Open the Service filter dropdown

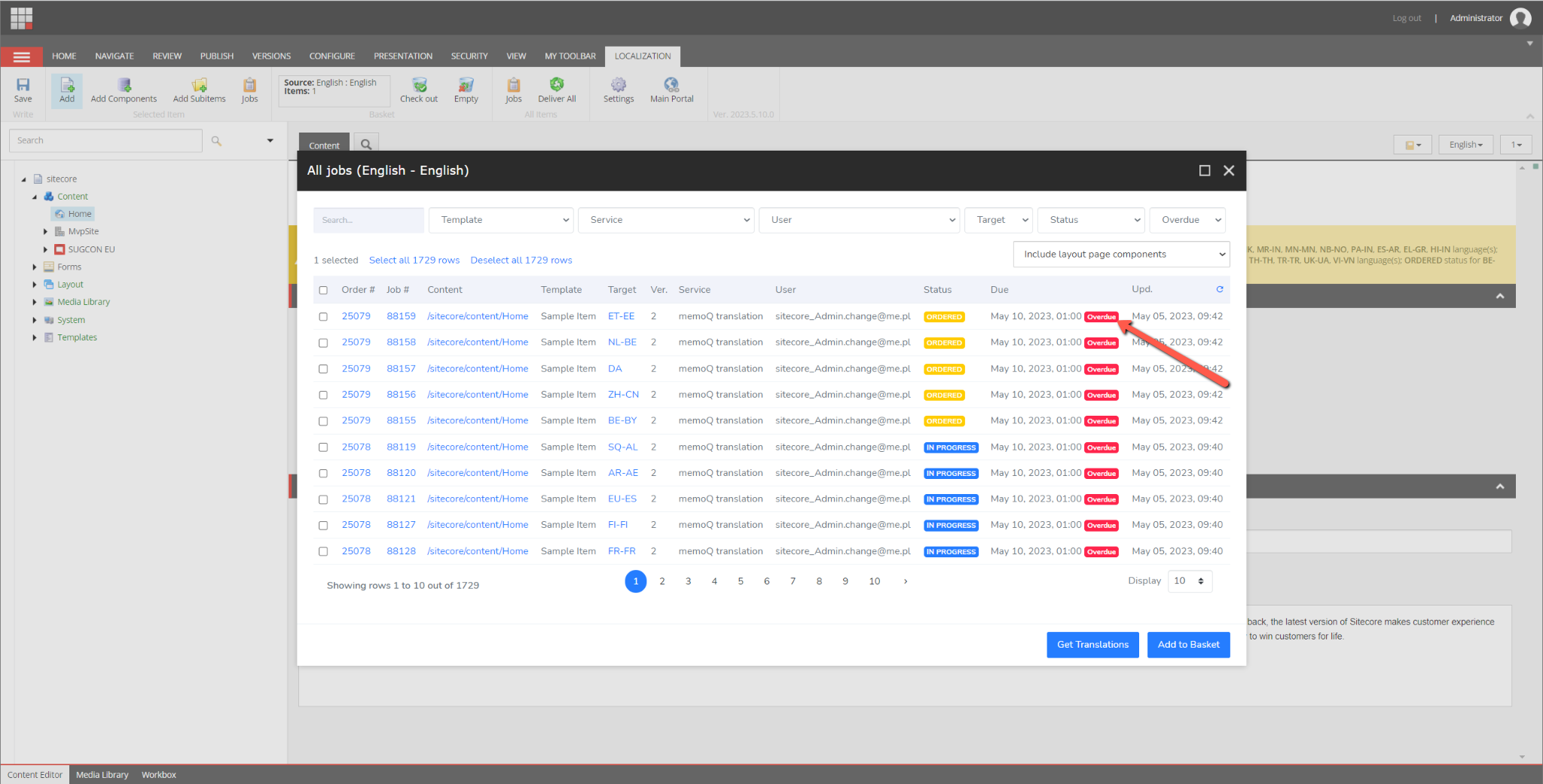pos(666,220)
